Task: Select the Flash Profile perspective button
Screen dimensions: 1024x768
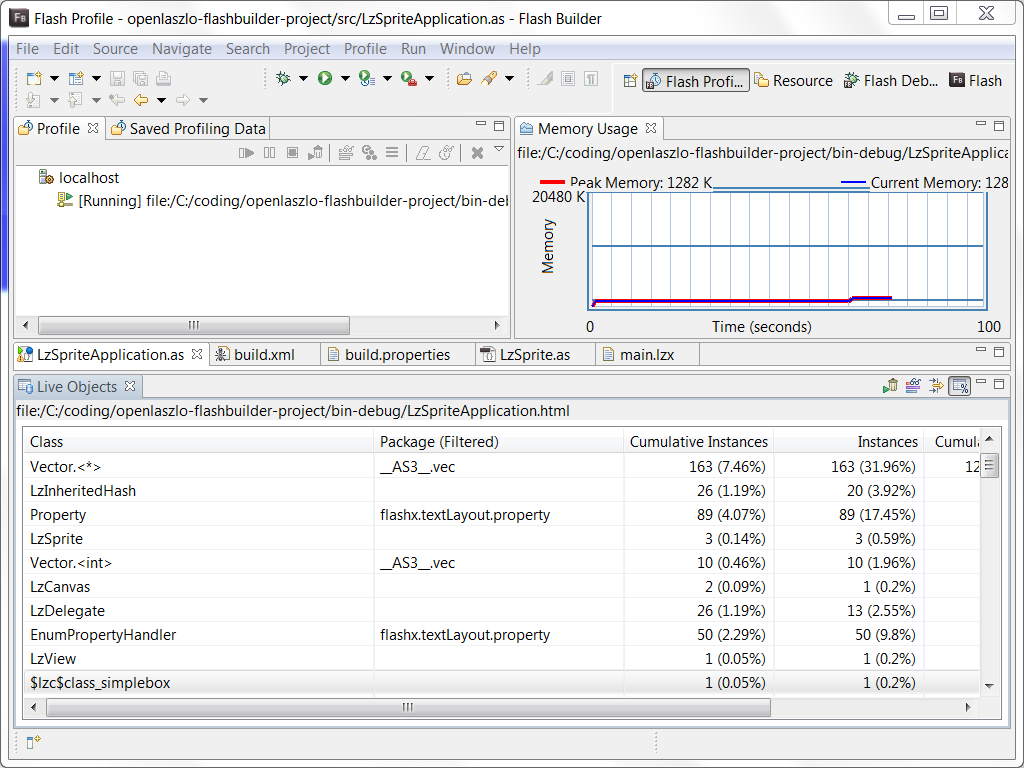Action: (x=696, y=81)
